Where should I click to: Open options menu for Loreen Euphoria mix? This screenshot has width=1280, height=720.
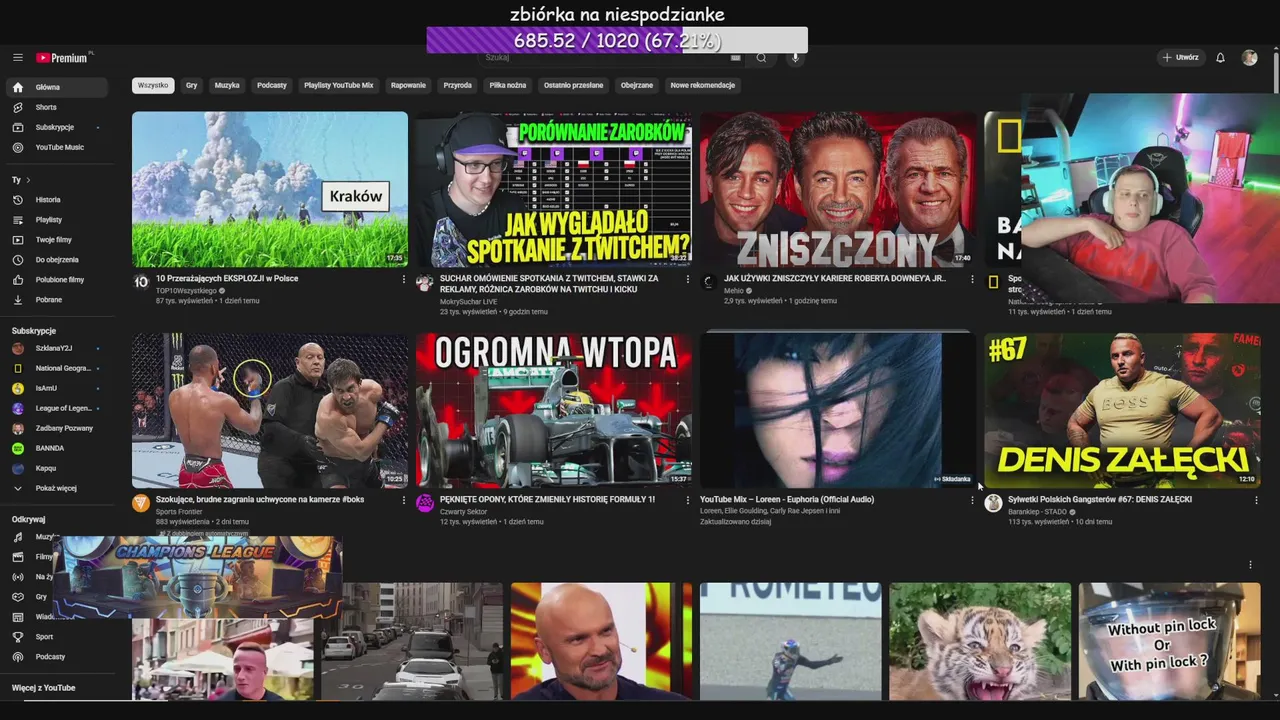(x=972, y=500)
